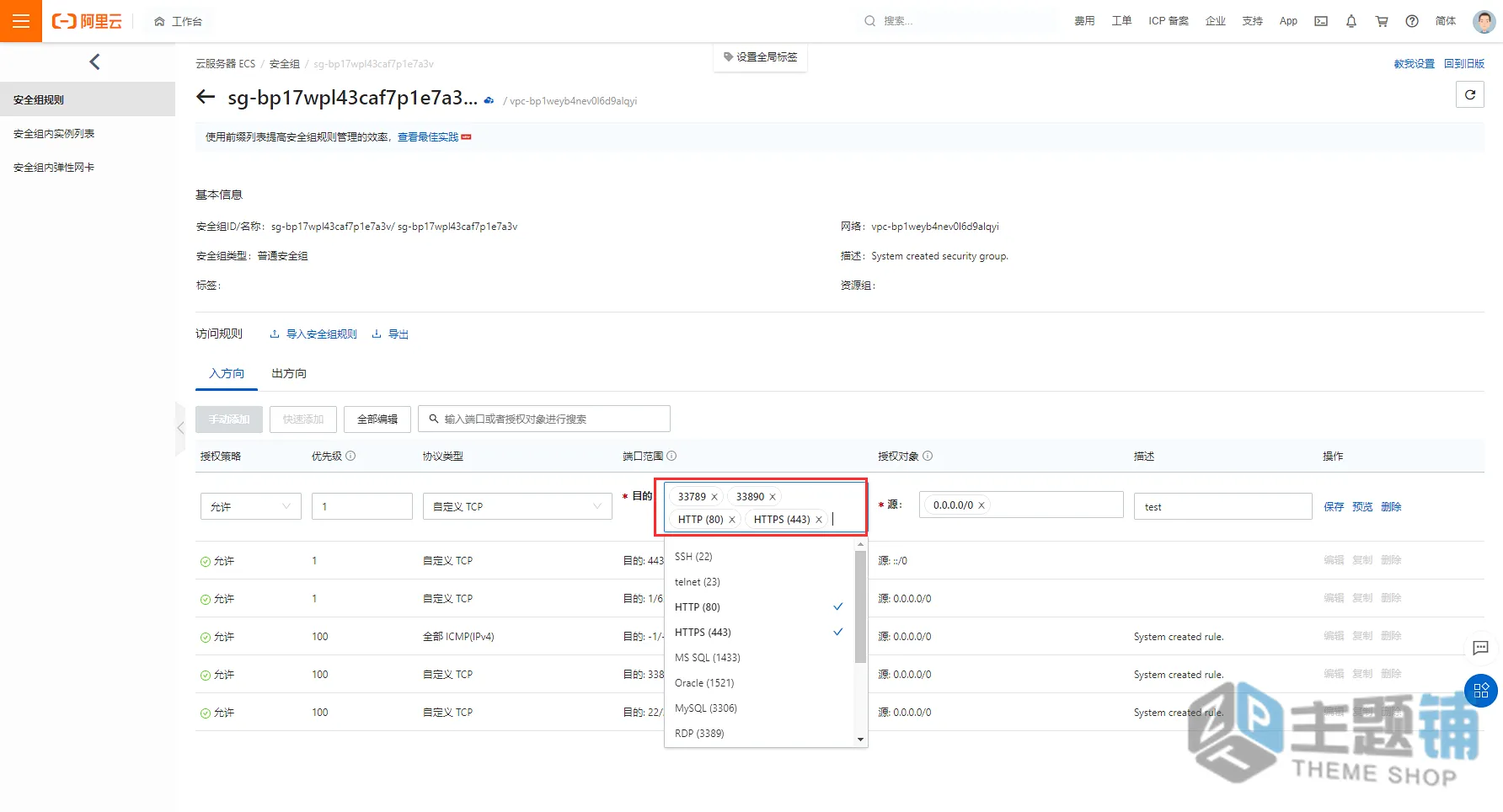Open the 企业 menu
This screenshot has width=1503, height=812.
pyautogui.click(x=1216, y=21)
